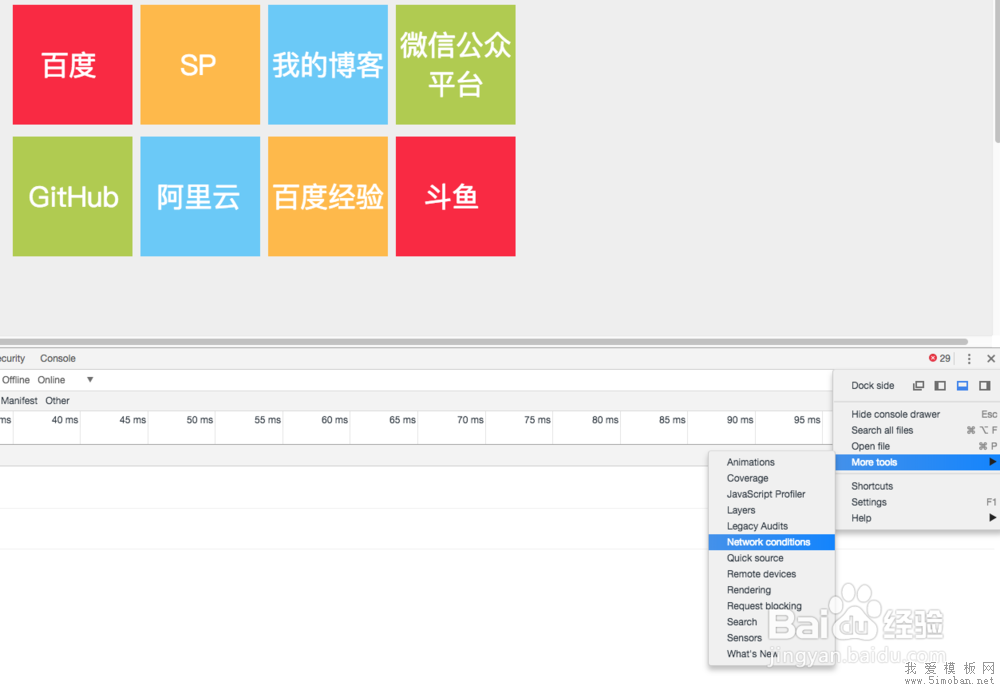Click the 45 ms timeline label

(133, 420)
